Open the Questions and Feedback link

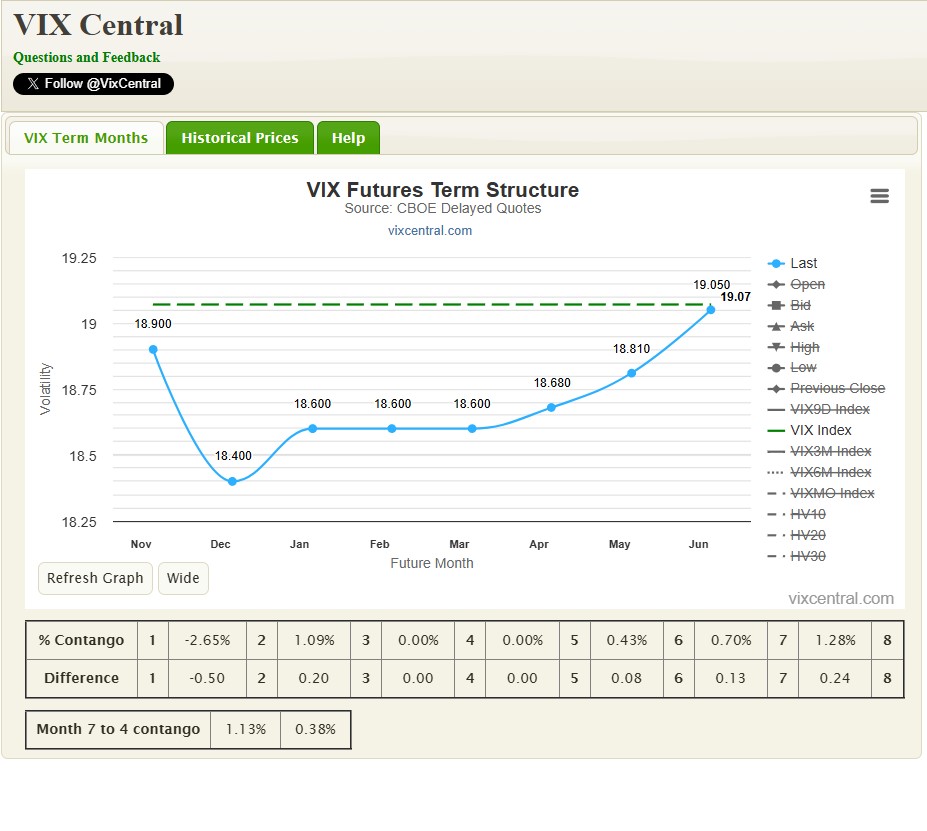(86, 57)
